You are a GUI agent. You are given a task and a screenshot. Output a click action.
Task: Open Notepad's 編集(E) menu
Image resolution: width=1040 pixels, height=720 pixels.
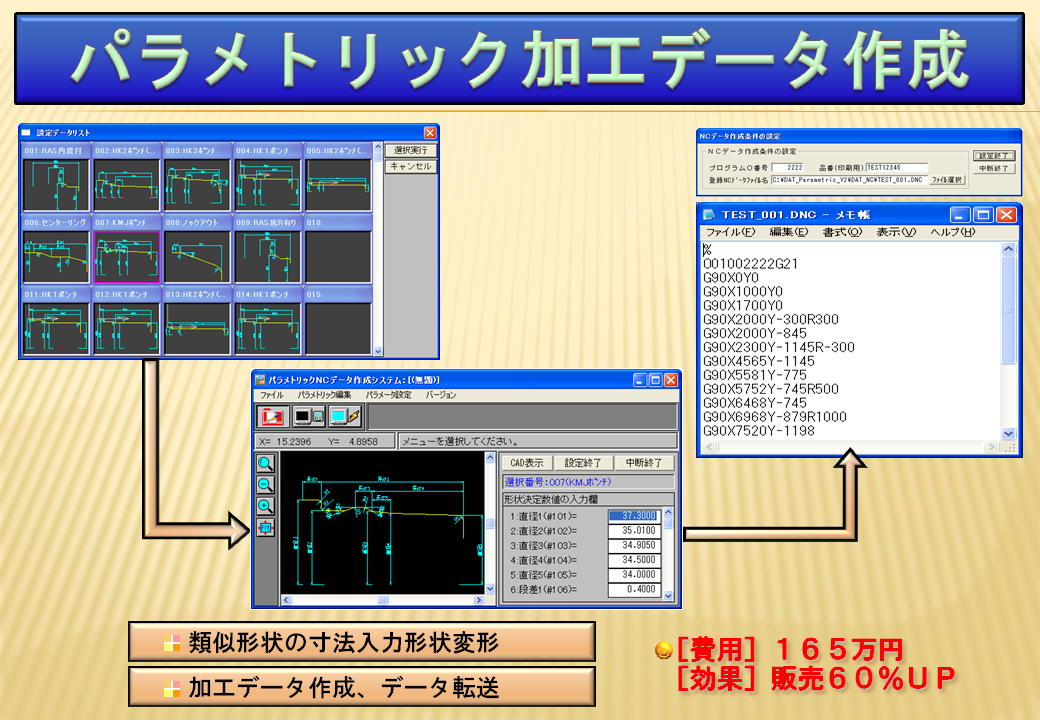789,232
